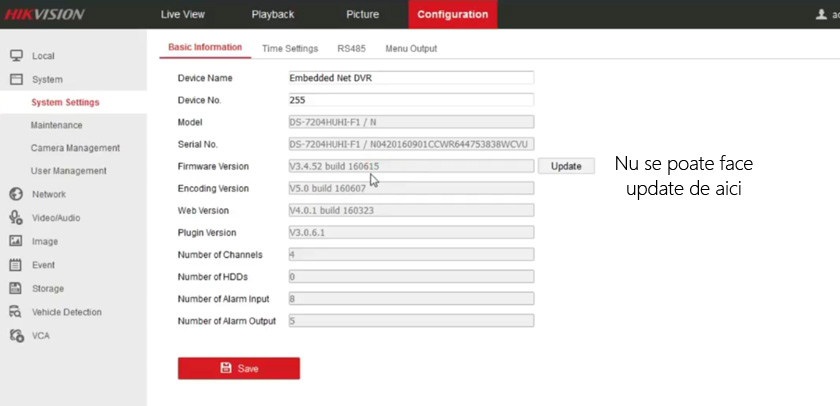Viewport: 840px width, 406px height.
Task: Select the Video/Audio icon
Action: pyautogui.click(x=16, y=217)
